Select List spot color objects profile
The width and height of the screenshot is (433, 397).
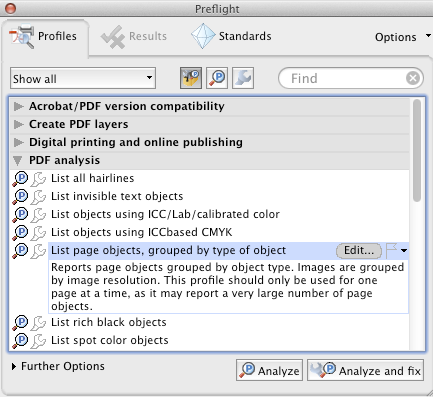[x=110, y=340]
